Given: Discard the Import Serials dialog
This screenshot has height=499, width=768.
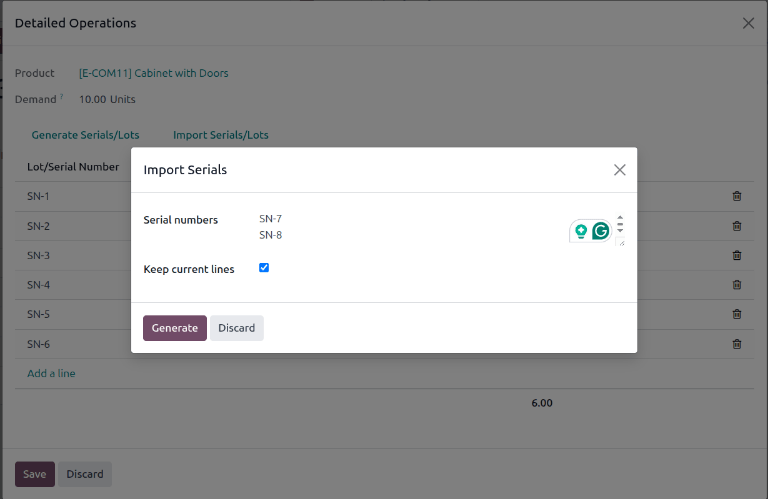Looking at the screenshot, I should coord(236,328).
